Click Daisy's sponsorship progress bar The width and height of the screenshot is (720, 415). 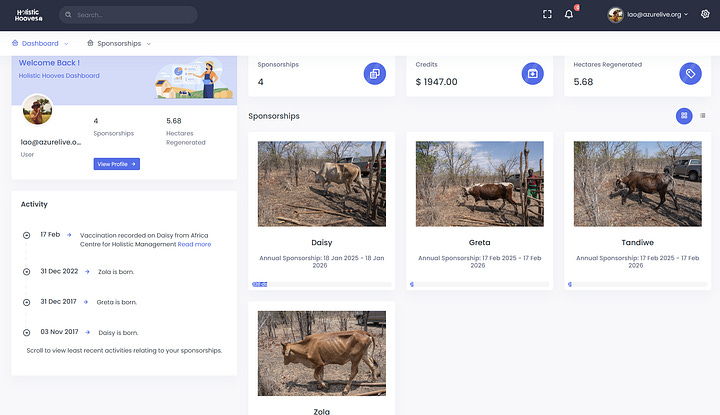pos(321,285)
